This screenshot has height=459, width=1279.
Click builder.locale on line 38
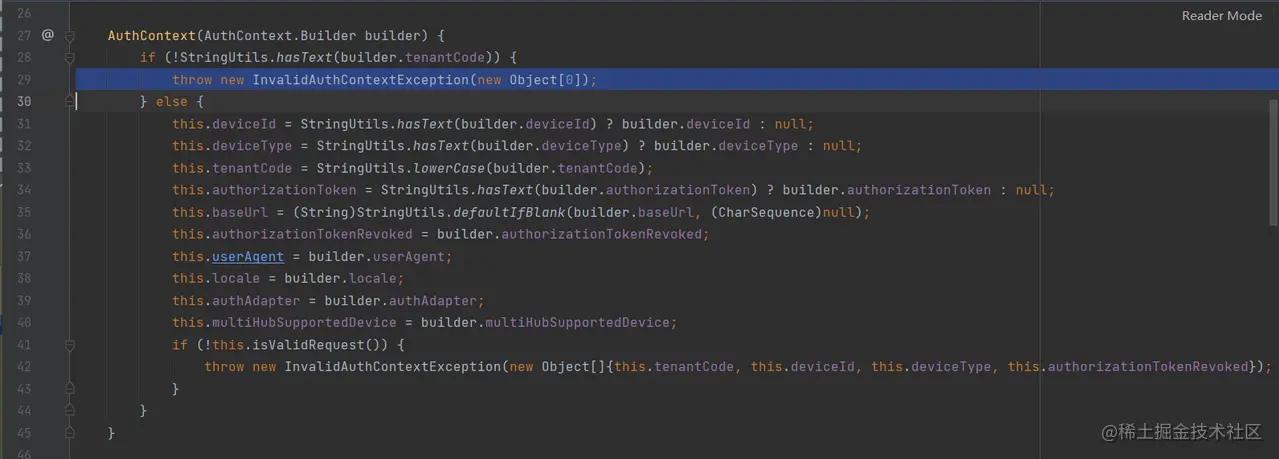(340, 278)
